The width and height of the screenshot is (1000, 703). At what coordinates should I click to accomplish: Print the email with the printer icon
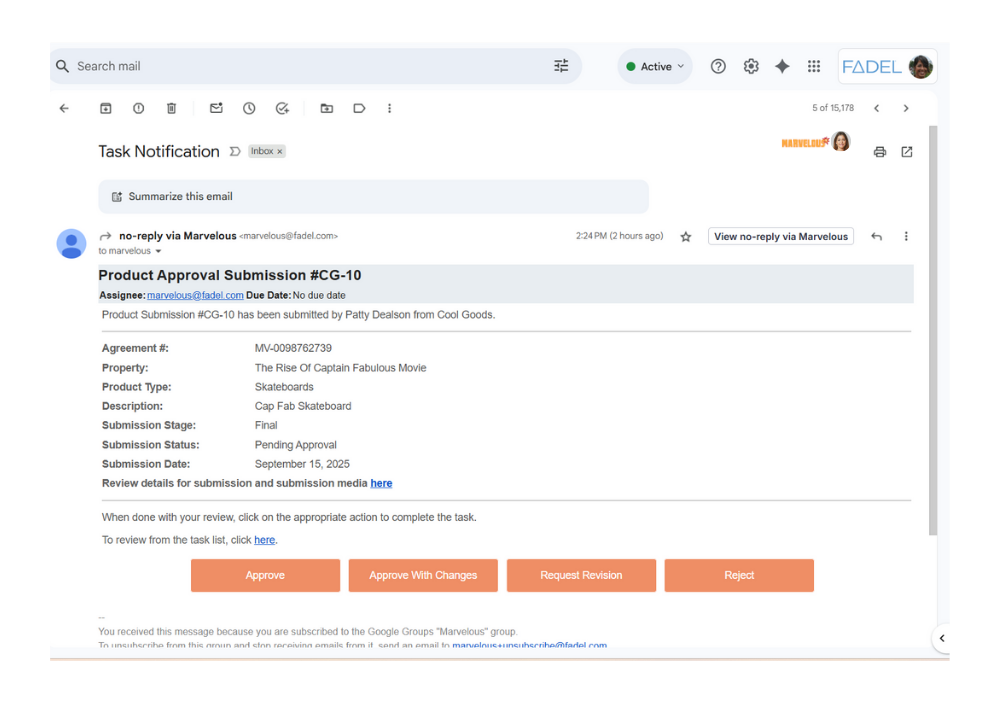(880, 152)
